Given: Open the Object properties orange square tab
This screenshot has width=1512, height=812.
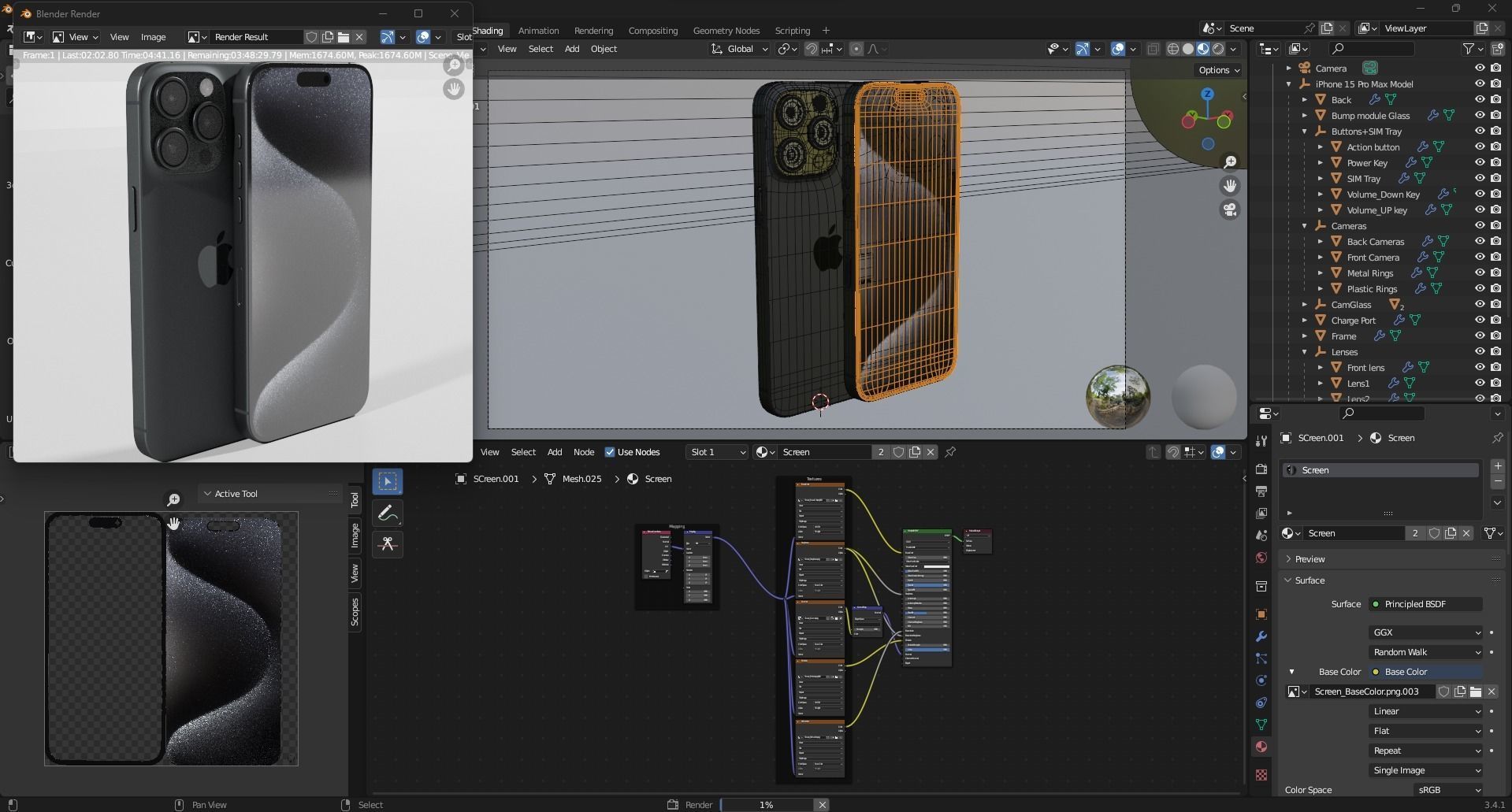Looking at the screenshot, I should tap(1261, 614).
